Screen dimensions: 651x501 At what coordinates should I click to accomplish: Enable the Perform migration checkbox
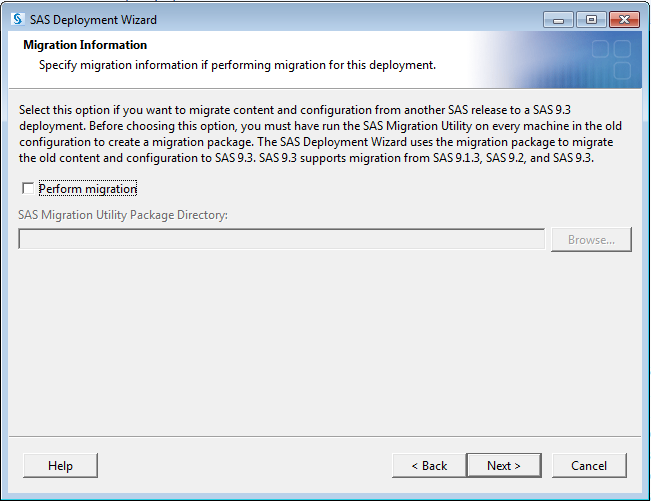pyautogui.click(x=26, y=189)
